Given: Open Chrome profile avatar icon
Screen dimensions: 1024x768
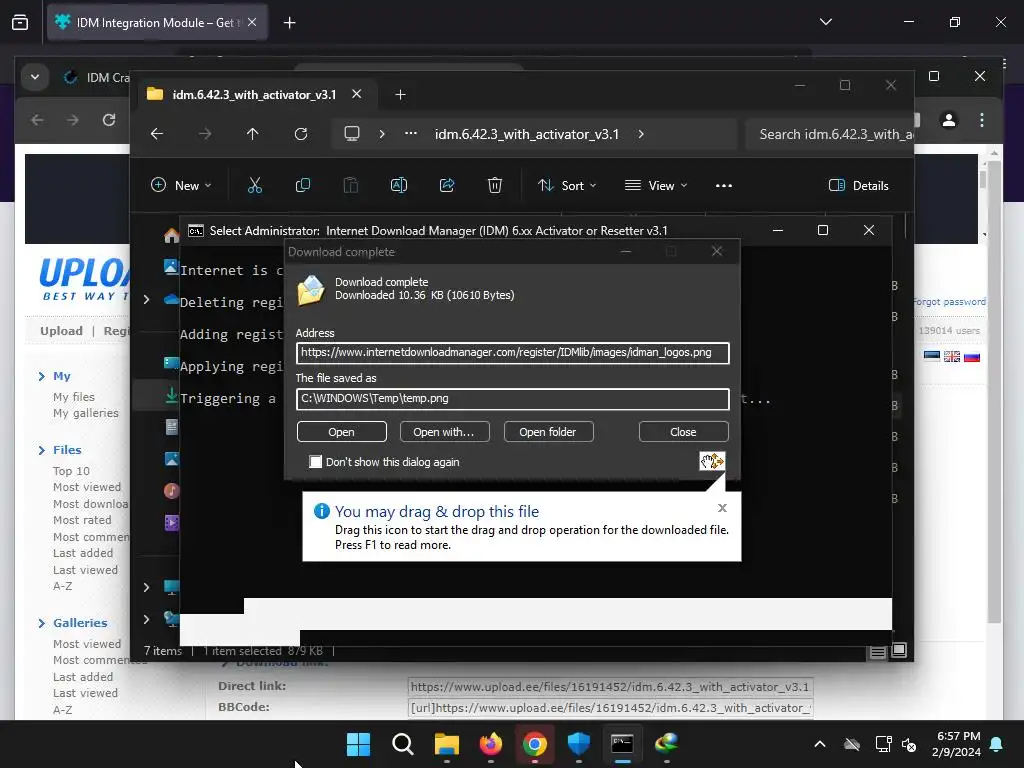Looking at the screenshot, I should (x=948, y=120).
